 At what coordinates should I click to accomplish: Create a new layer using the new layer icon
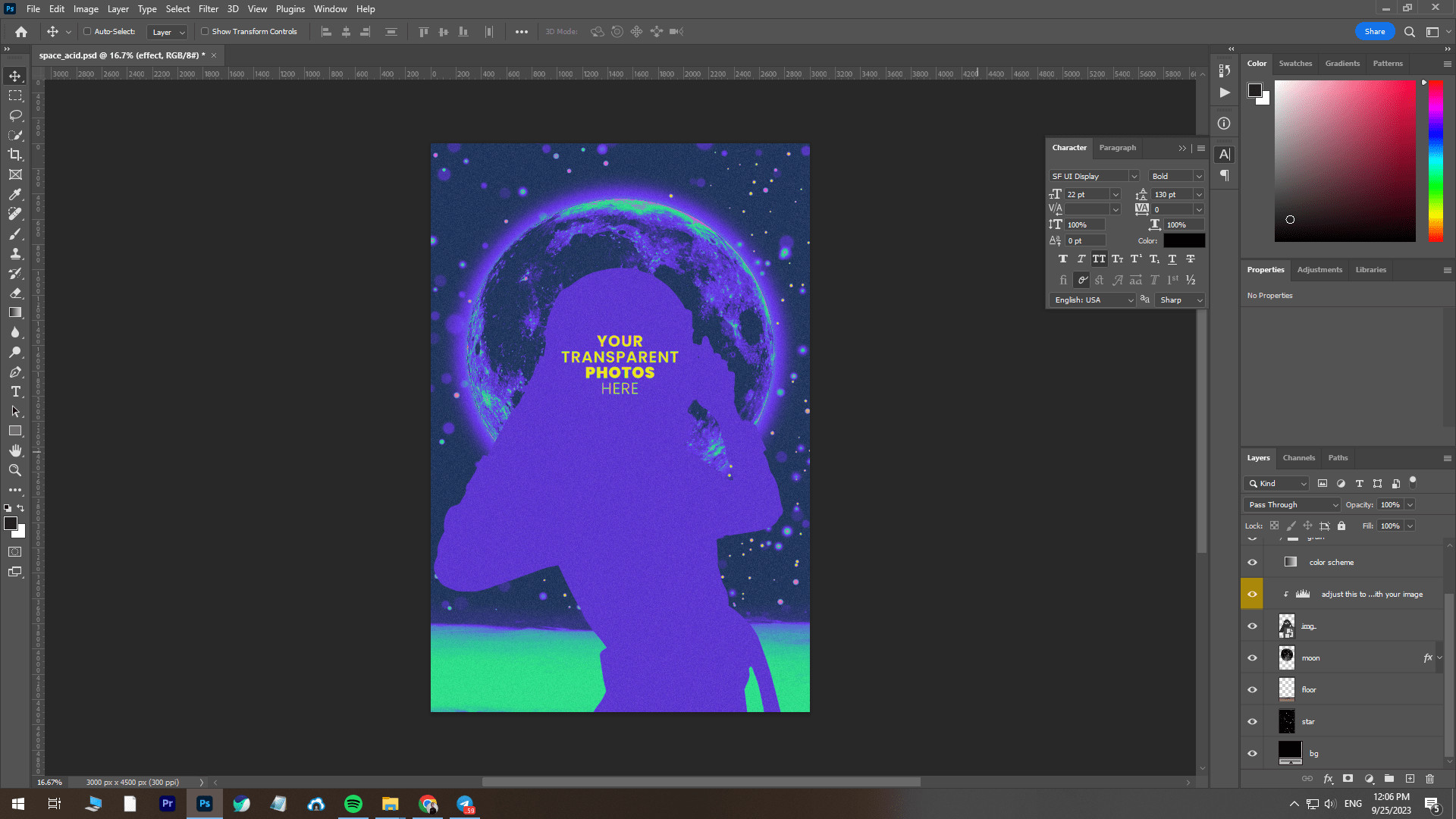pos(1410,779)
